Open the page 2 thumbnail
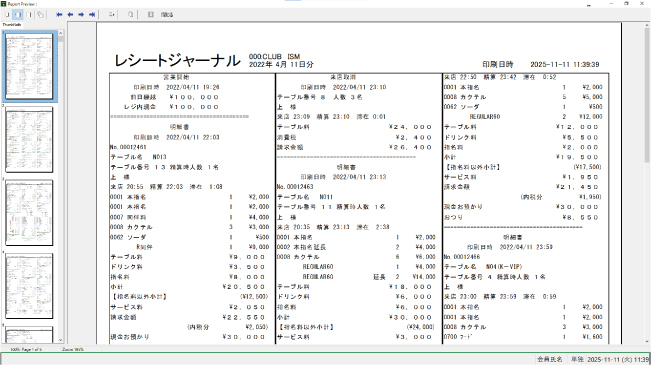 click(x=29, y=140)
